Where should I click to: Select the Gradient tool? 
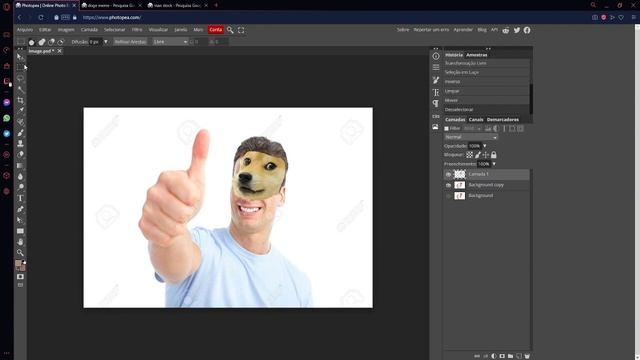pyautogui.click(x=20, y=165)
